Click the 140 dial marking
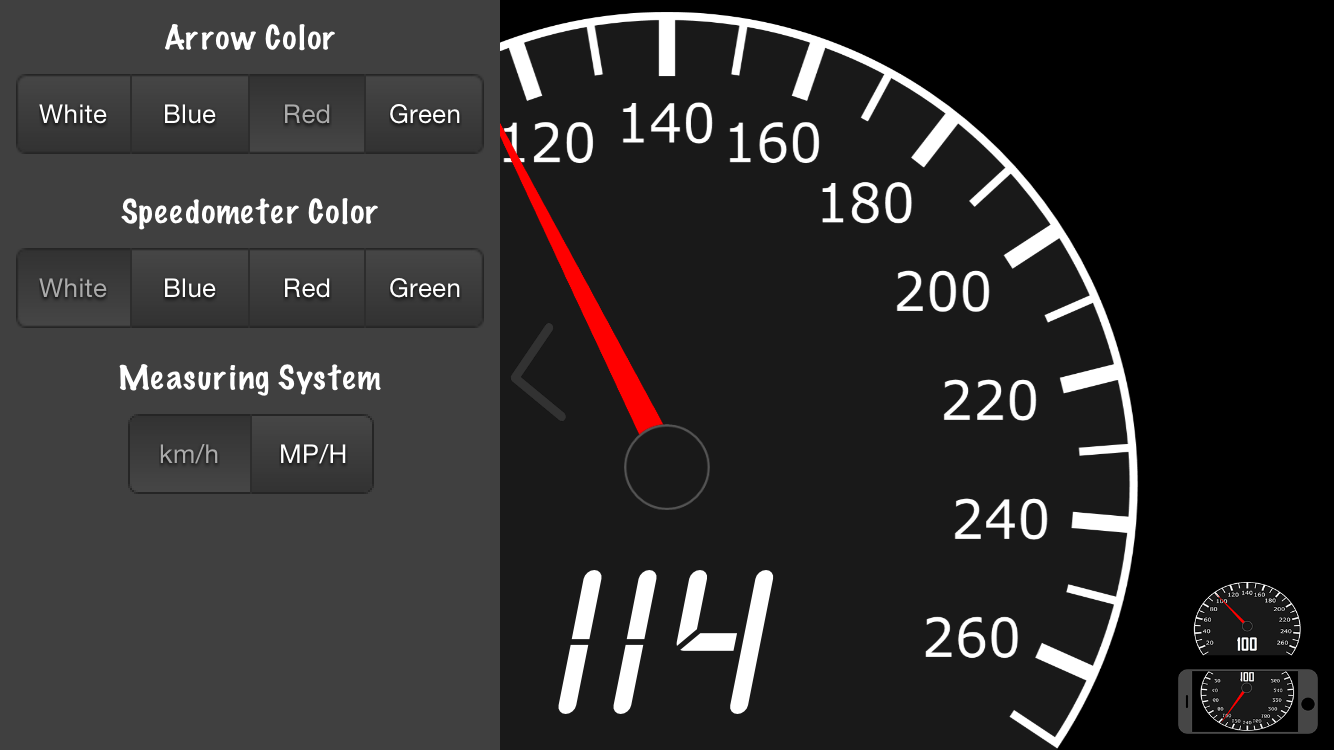Screen dimensions: 1334x750 tap(667, 125)
